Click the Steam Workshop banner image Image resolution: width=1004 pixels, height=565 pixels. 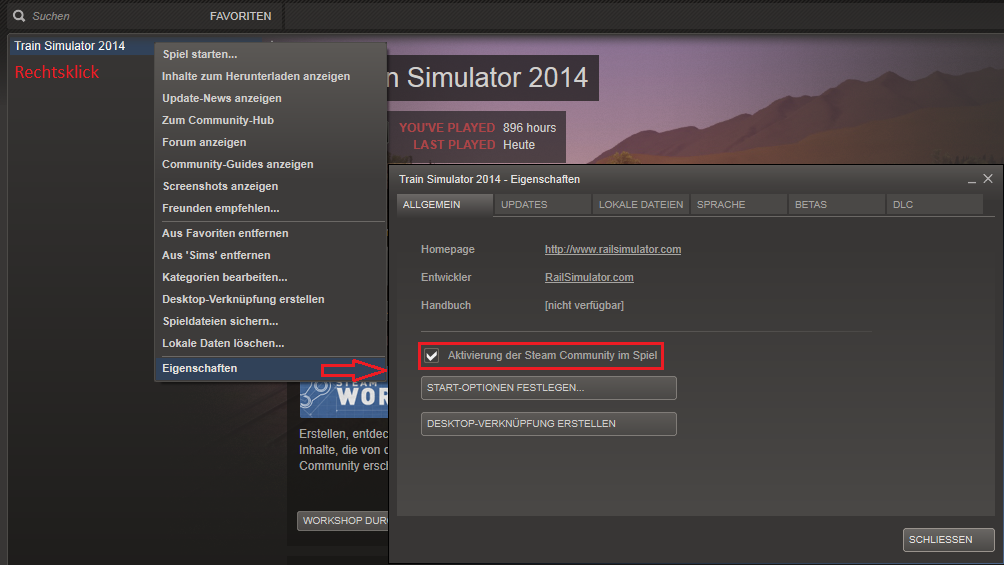pyautogui.click(x=344, y=399)
